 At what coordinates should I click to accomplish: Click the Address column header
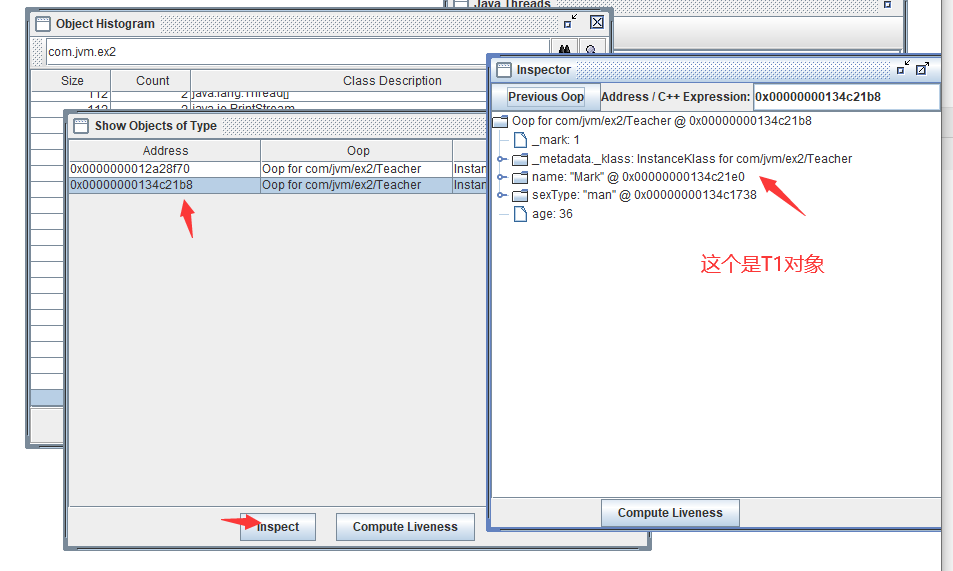point(165,151)
